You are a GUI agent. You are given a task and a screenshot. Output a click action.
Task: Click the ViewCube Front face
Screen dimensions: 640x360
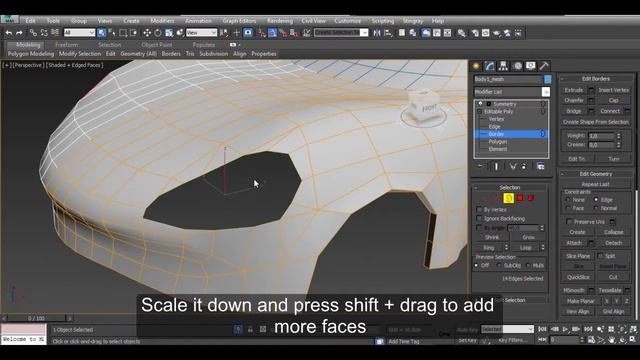pyautogui.click(x=429, y=109)
